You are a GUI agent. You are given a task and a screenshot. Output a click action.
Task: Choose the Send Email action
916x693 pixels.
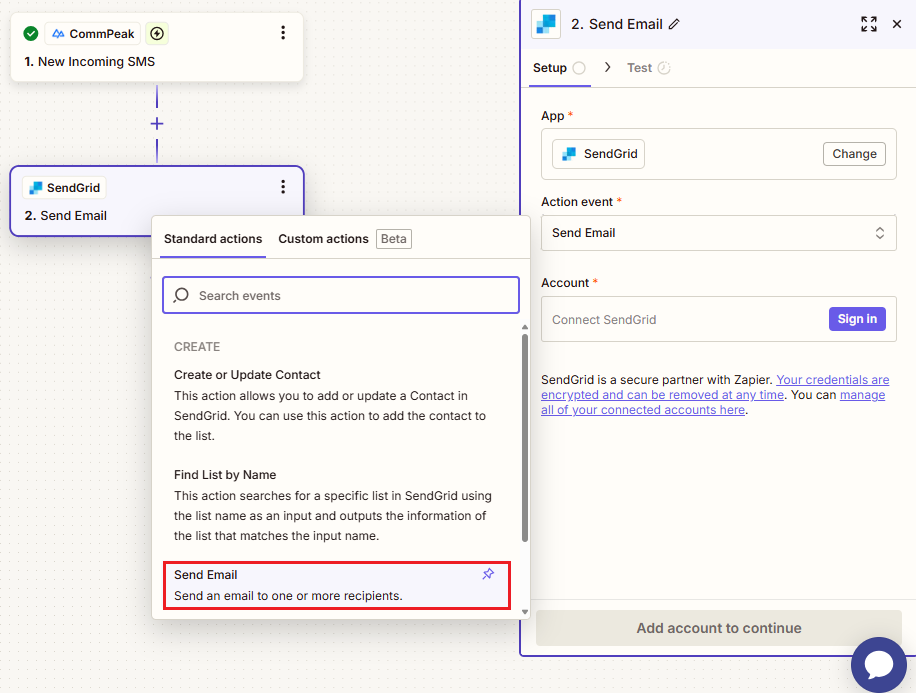click(336, 585)
